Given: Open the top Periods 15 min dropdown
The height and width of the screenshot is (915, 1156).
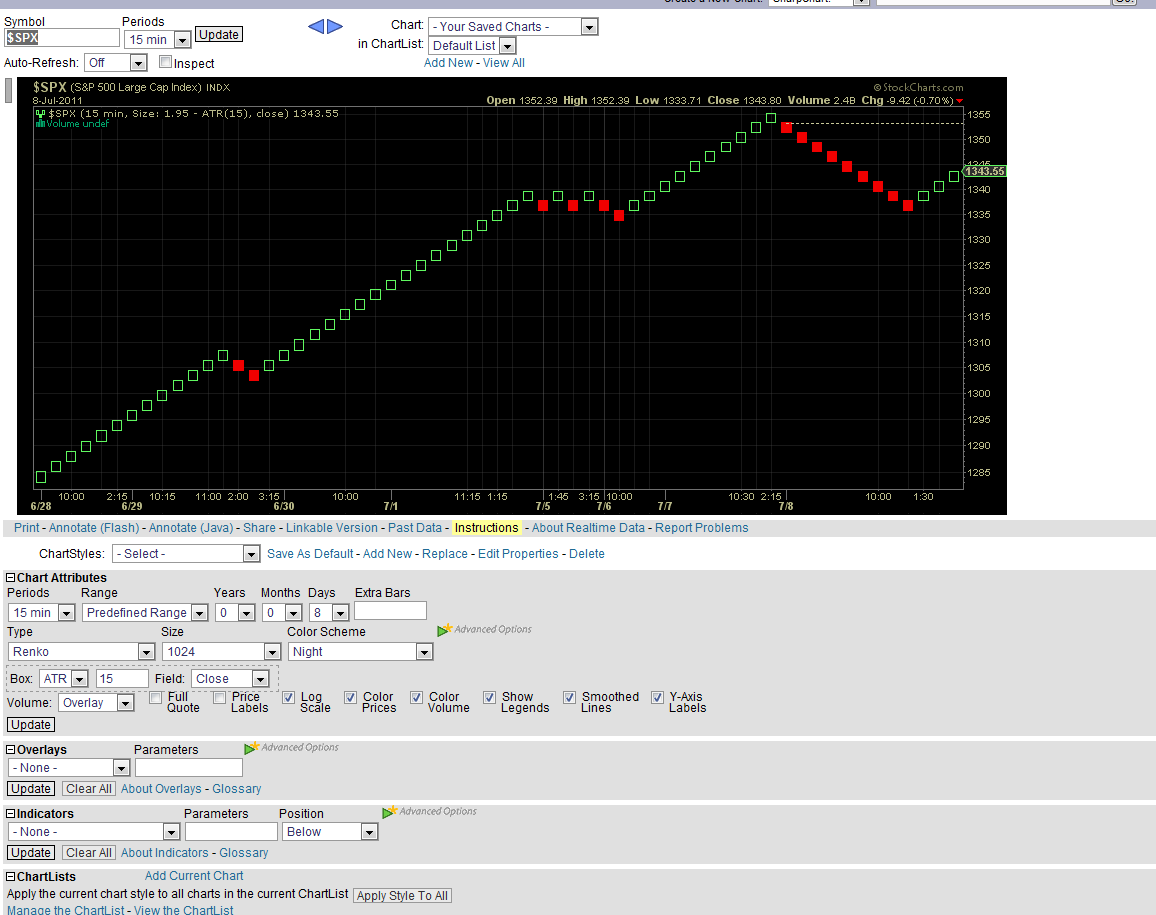Looking at the screenshot, I should tap(158, 40).
